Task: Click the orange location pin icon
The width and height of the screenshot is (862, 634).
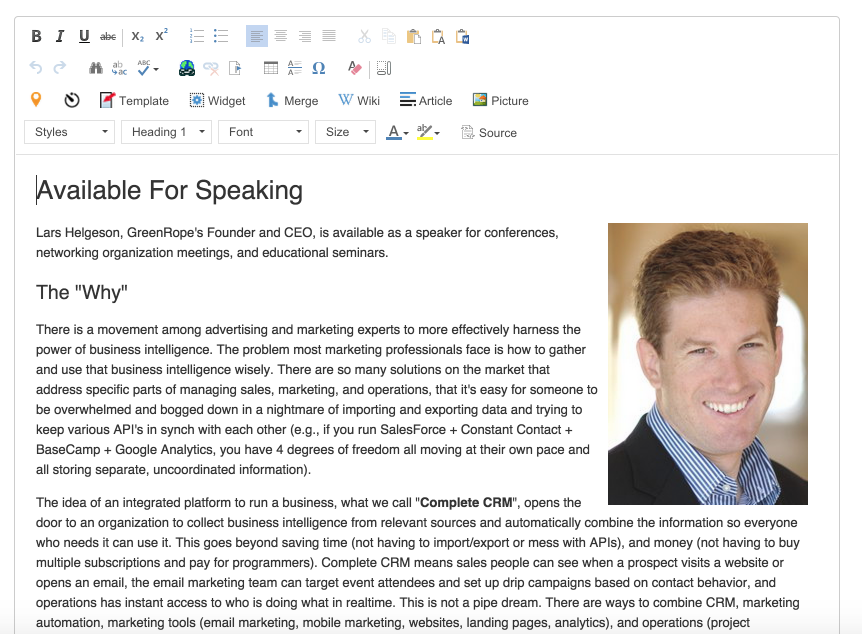Action: [x=36, y=100]
